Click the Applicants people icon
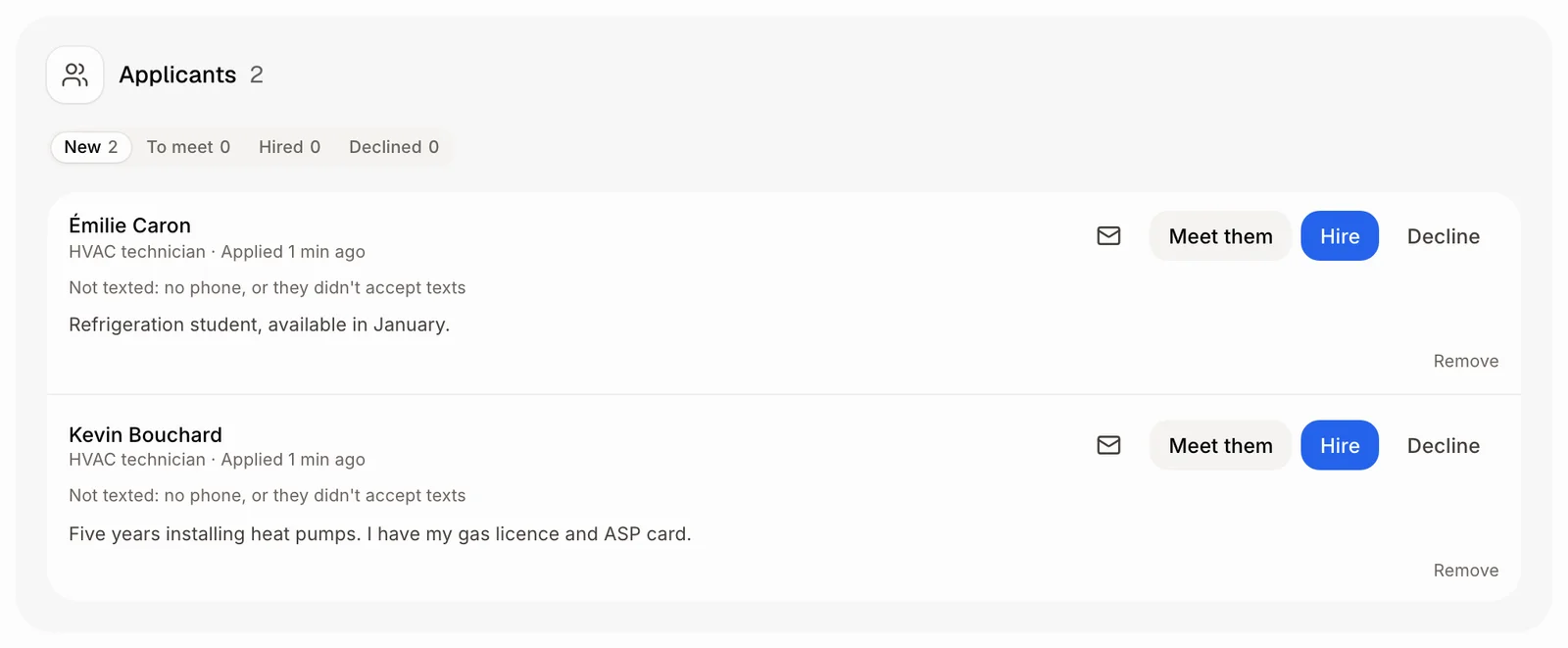 (75, 75)
